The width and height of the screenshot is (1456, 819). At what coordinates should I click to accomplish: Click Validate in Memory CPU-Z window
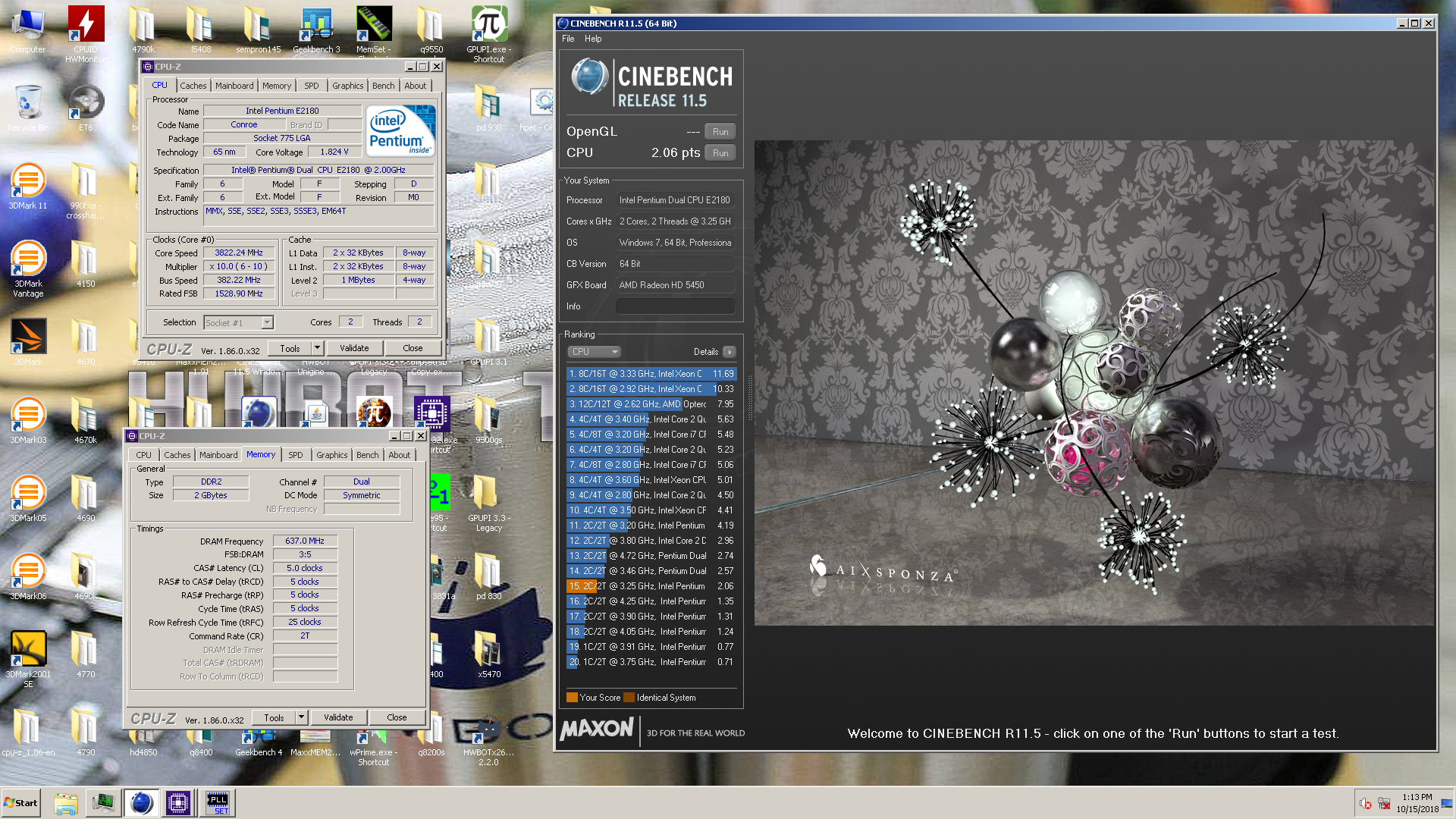pos(338,718)
